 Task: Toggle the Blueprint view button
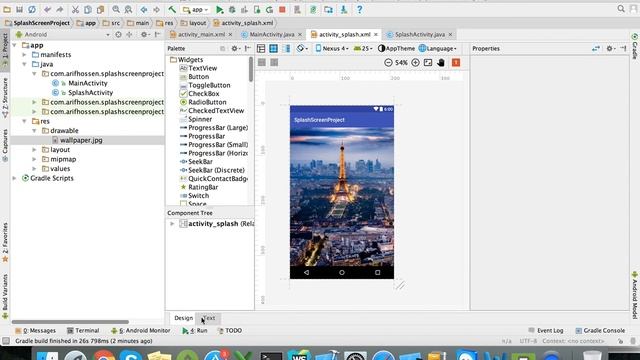pos(273,49)
